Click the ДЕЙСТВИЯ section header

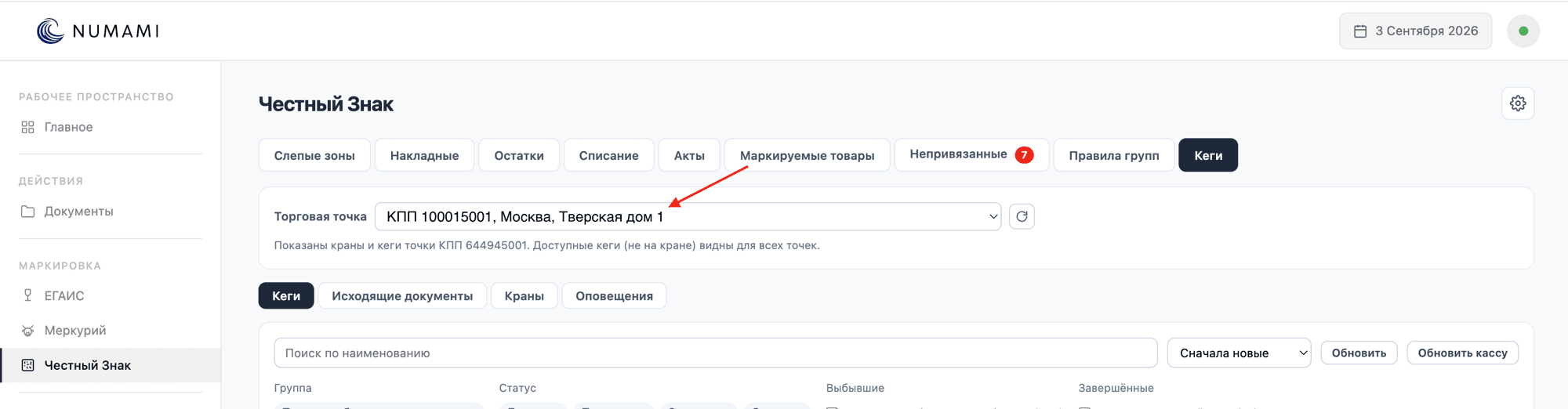tap(51, 181)
